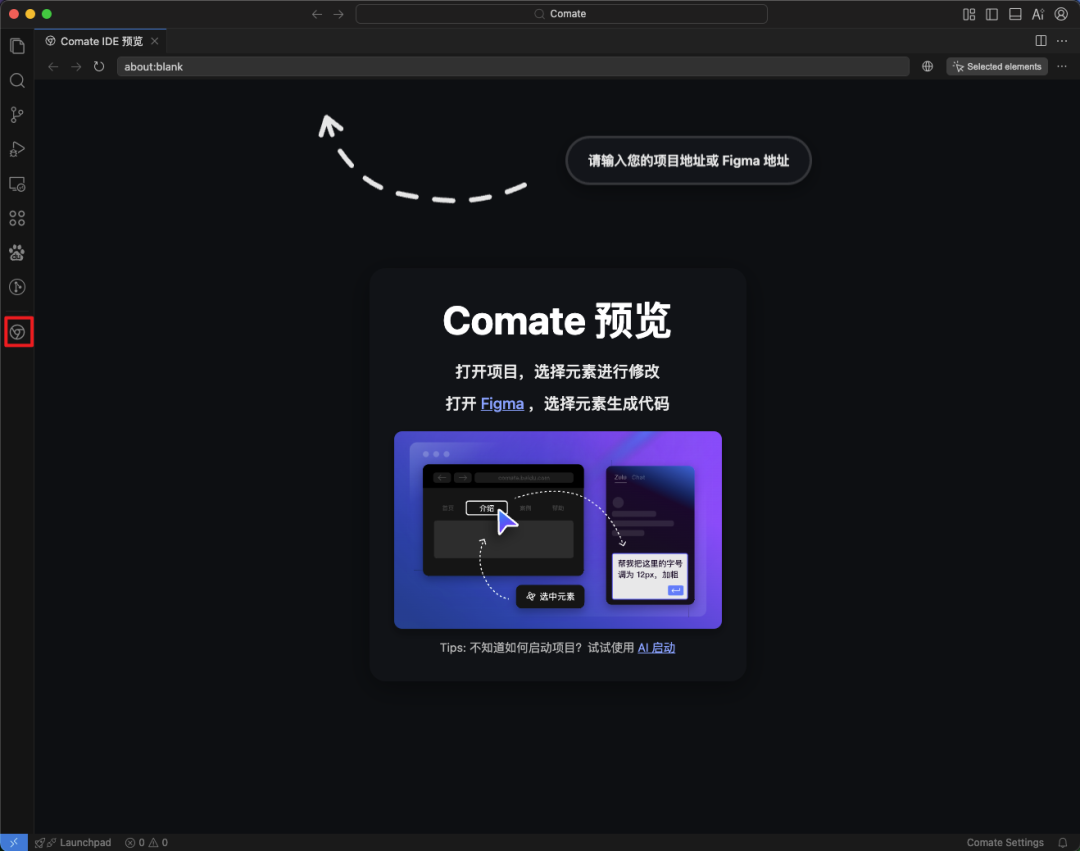
Task: Open the circular git graph icon
Action: [x=17, y=287]
